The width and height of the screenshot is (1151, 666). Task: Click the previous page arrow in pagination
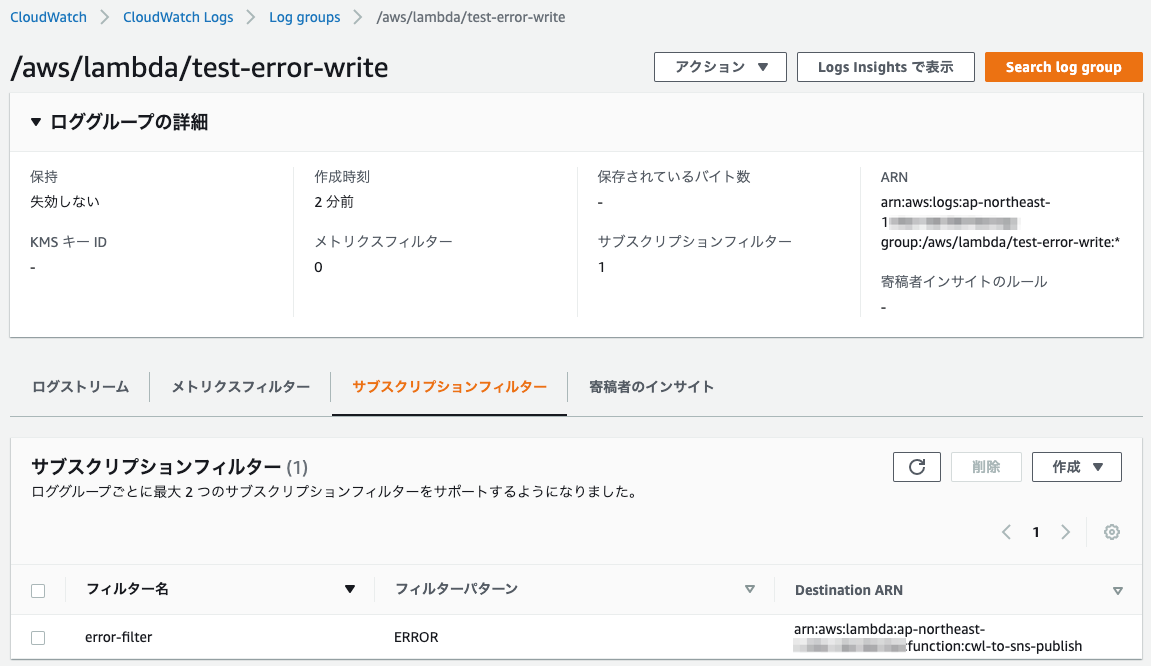pyautogui.click(x=1006, y=532)
